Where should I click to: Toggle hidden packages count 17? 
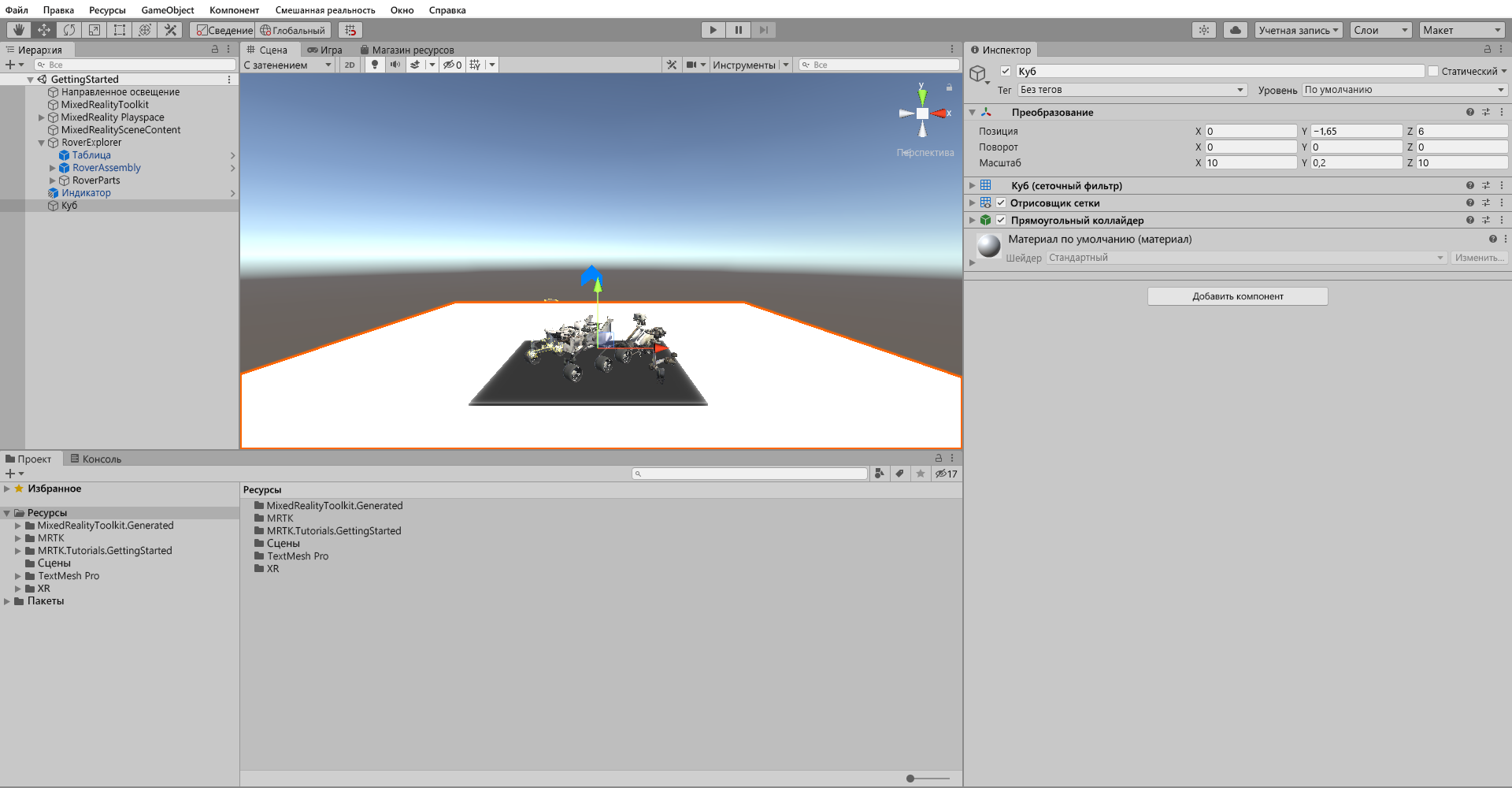(x=946, y=474)
